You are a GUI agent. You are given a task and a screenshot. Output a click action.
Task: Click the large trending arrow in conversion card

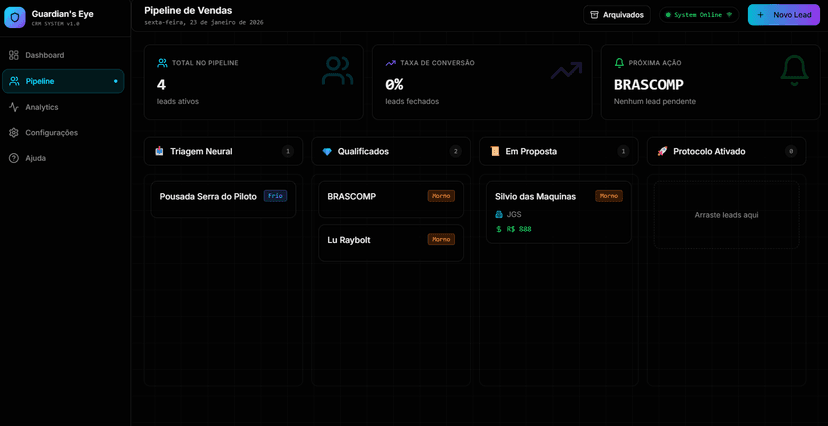(x=566, y=70)
